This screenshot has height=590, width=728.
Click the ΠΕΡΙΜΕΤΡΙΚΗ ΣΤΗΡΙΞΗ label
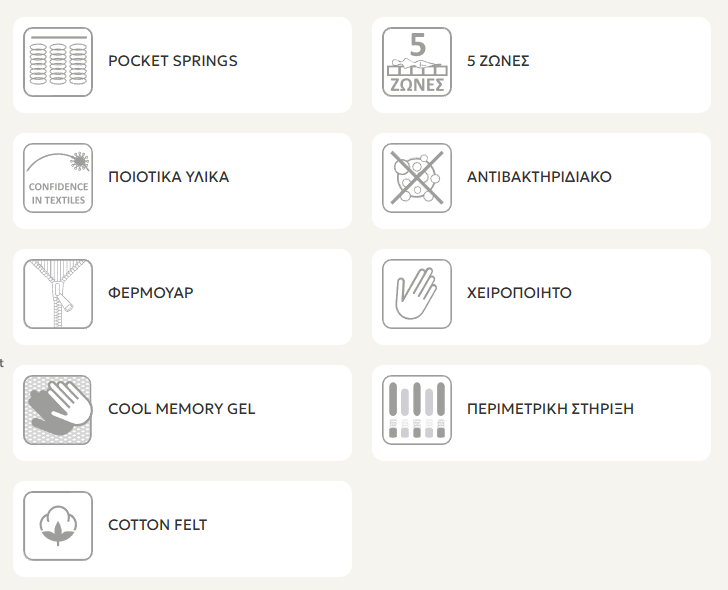[x=550, y=409]
